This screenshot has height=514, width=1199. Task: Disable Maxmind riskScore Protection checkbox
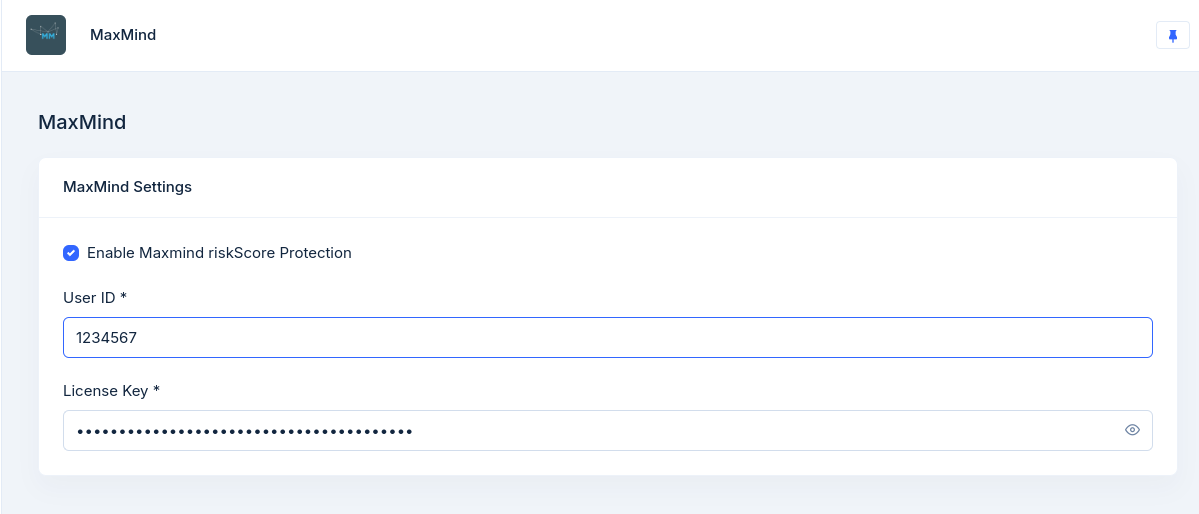[71, 253]
